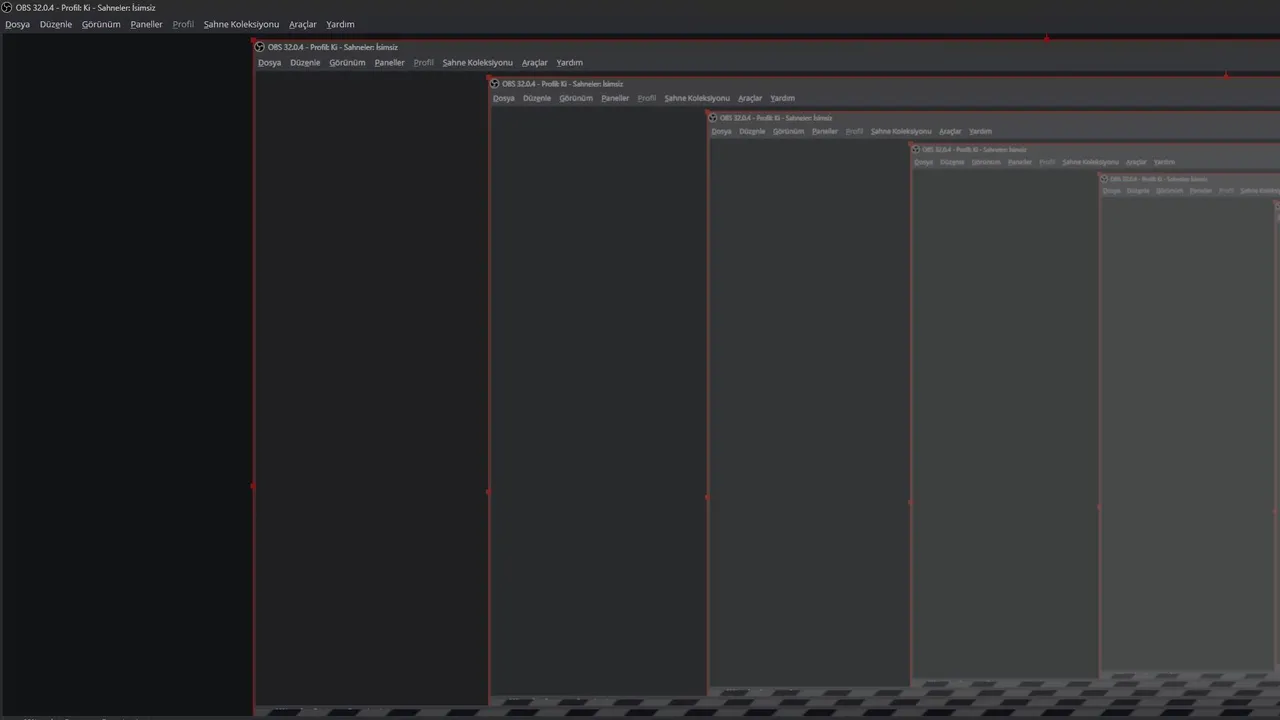
Task: Open Sahne Koleksiyonu menu in the main menu bar
Action: [241, 24]
